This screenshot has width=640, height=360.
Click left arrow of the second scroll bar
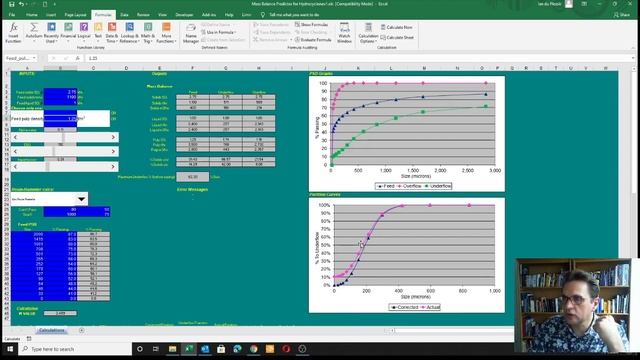coord(16,151)
